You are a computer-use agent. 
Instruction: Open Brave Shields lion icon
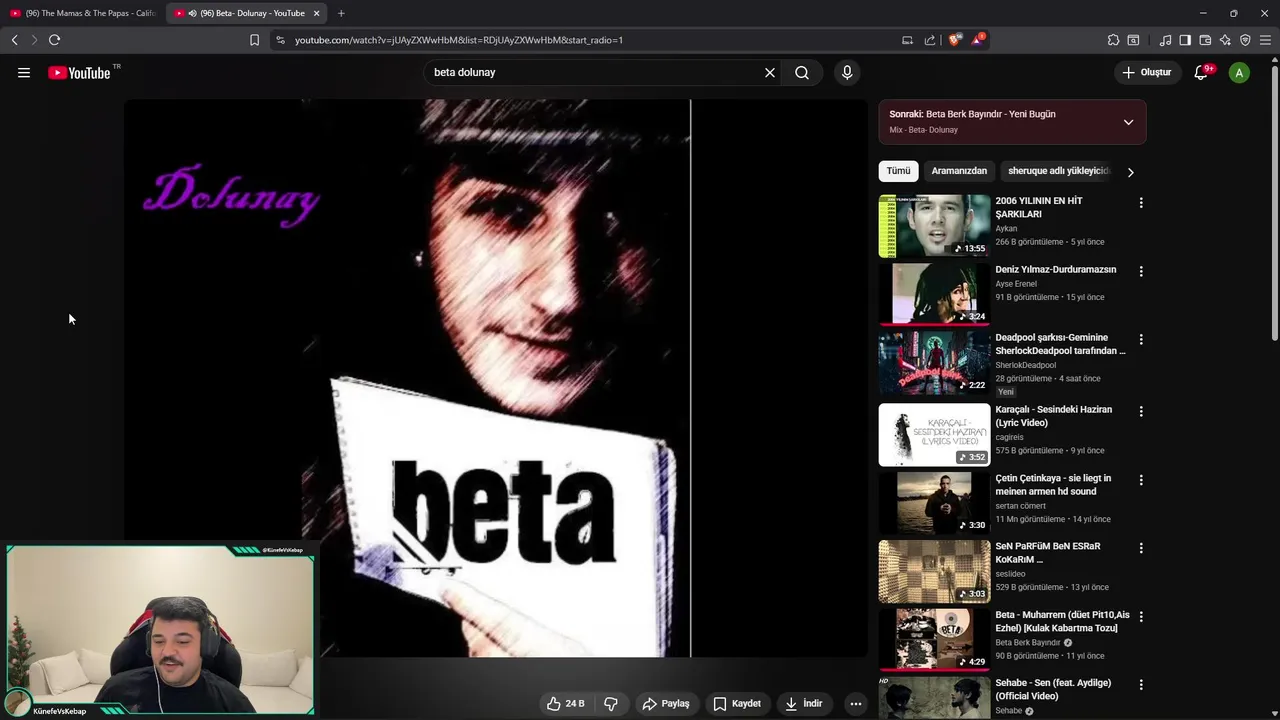click(x=955, y=40)
